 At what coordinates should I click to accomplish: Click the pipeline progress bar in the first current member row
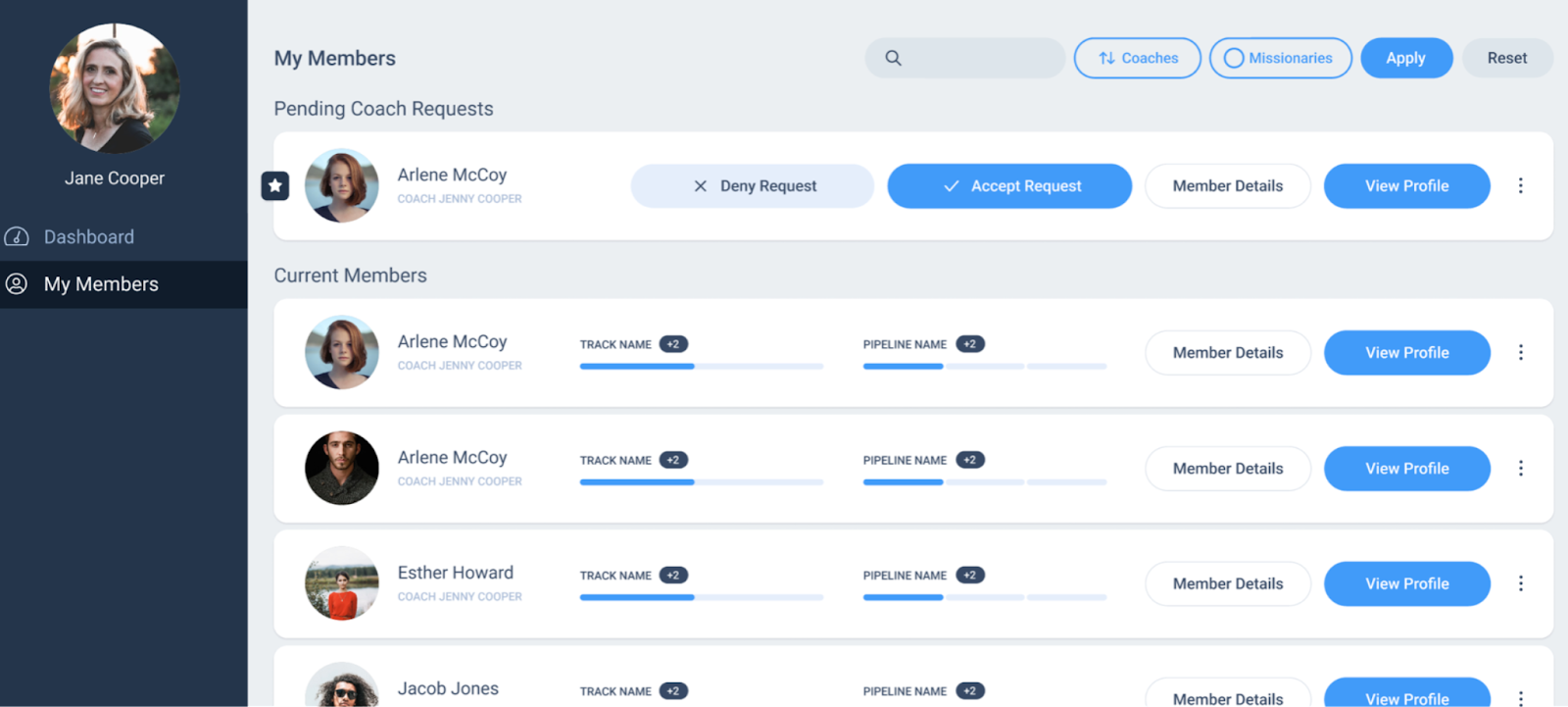click(985, 367)
